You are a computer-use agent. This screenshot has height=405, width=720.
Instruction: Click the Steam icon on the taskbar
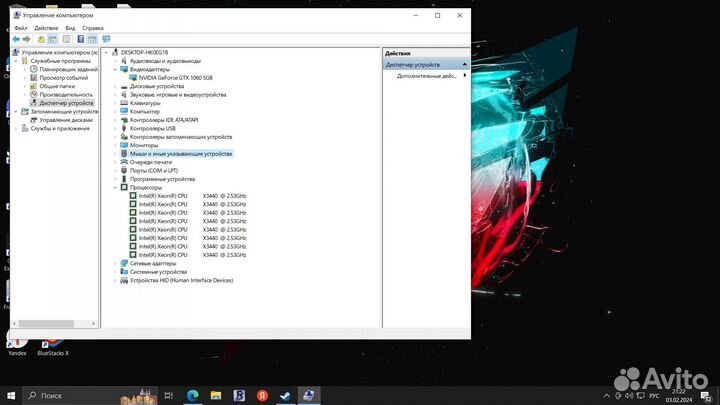pyautogui.click(x=285, y=395)
